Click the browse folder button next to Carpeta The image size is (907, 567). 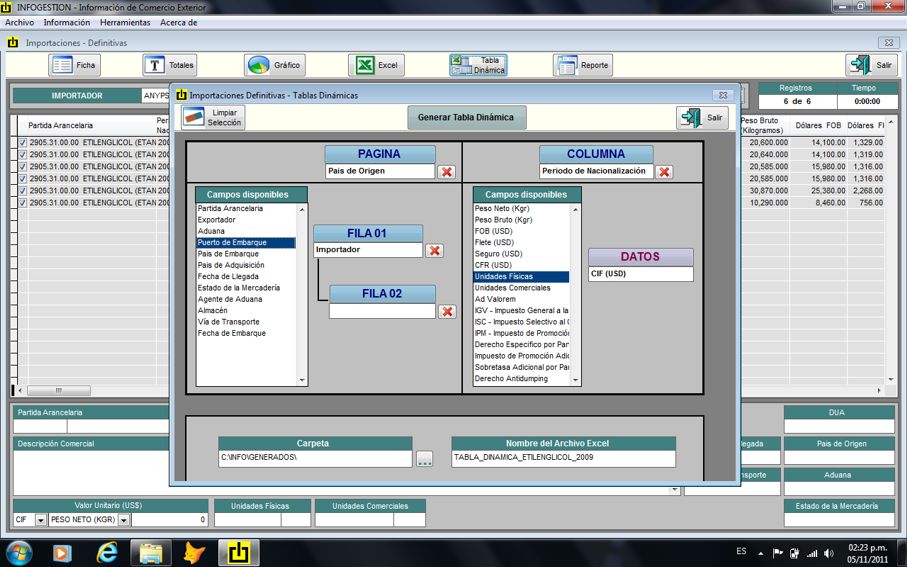point(425,459)
